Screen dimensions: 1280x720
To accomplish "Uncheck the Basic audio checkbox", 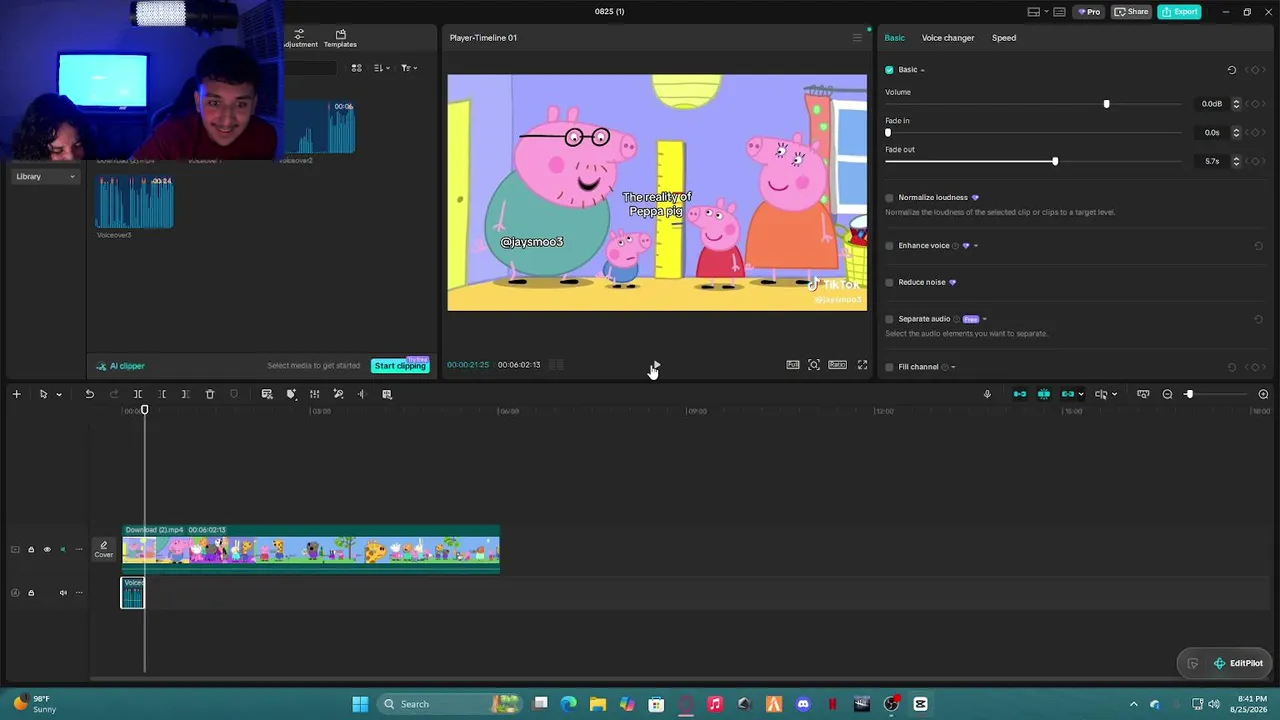I will tap(889, 70).
